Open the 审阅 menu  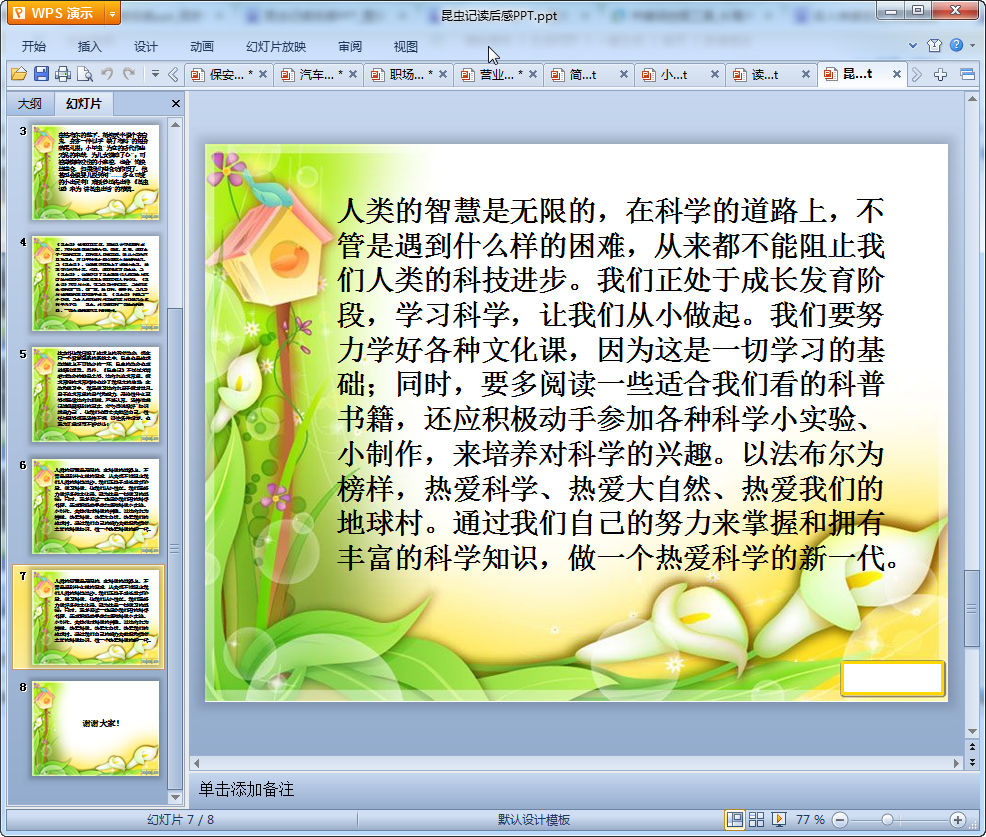coord(350,46)
